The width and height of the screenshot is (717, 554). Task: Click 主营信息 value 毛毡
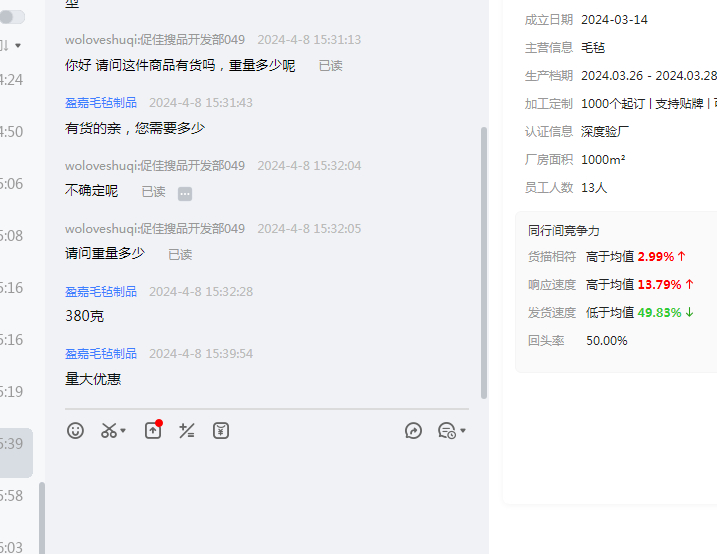pyautogui.click(x=593, y=48)
